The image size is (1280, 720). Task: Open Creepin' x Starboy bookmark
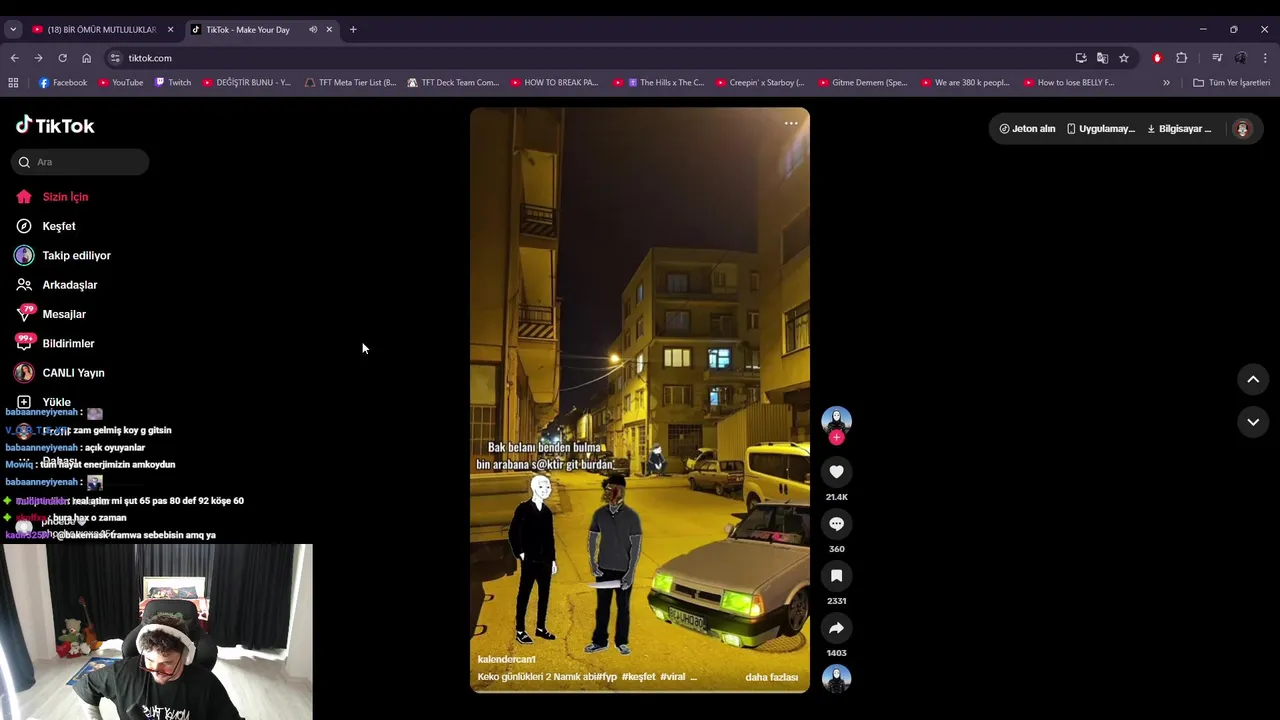click(760, 83)
